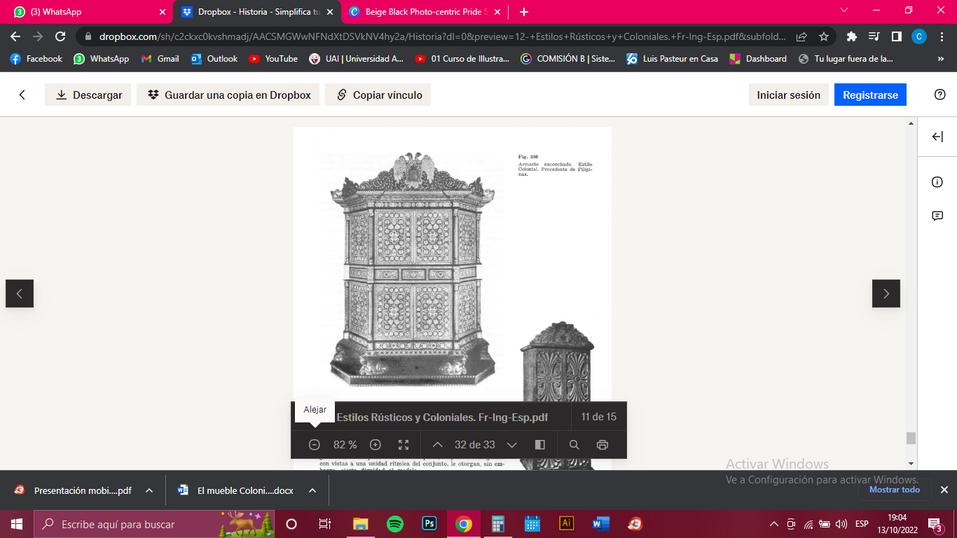Screen dimensions: 957x538
Task: Open file info panel
Action: (x=937, y=182)
